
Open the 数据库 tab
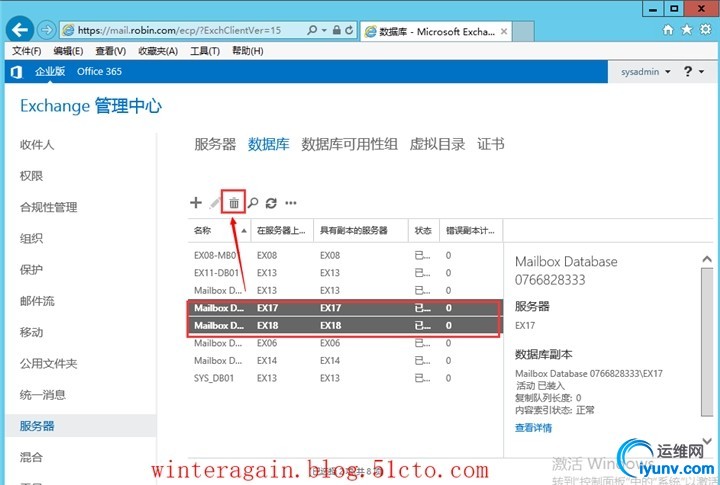269,144
